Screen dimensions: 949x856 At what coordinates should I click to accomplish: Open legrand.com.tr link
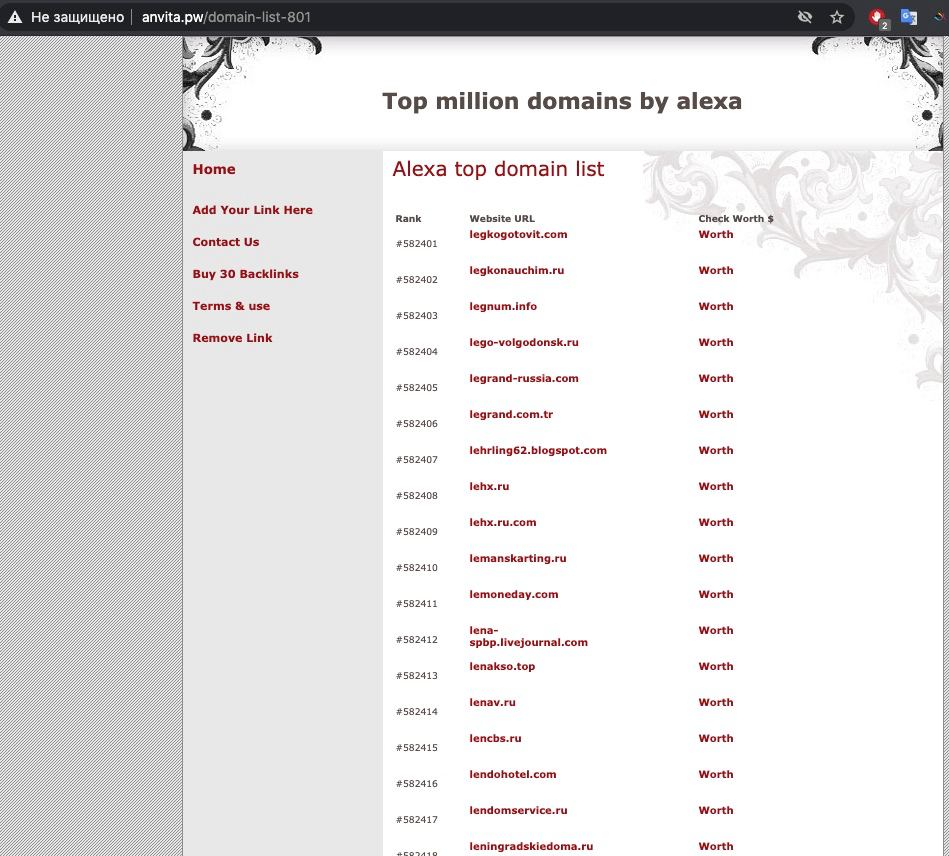point(511,415)
